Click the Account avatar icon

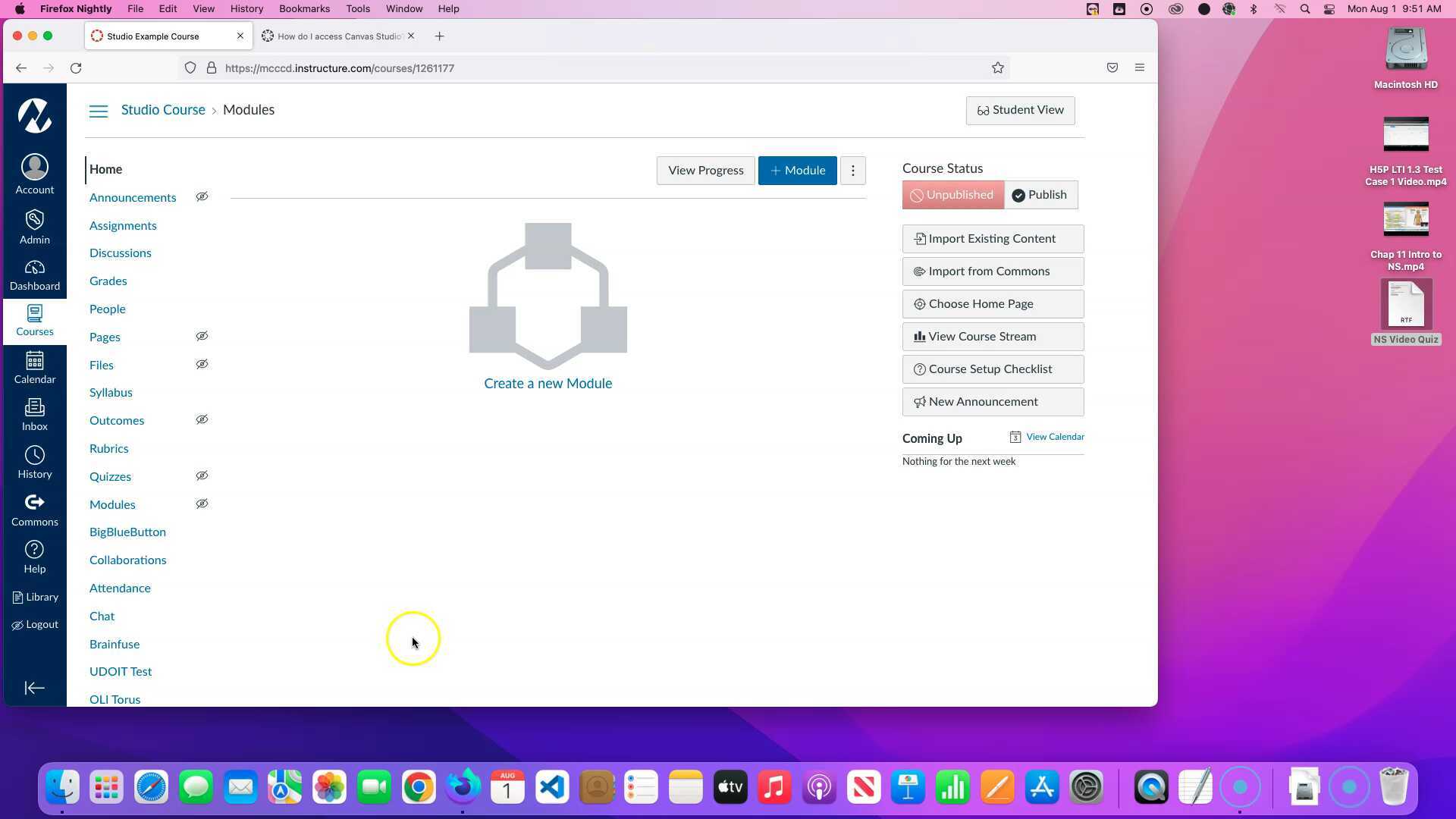34,174
